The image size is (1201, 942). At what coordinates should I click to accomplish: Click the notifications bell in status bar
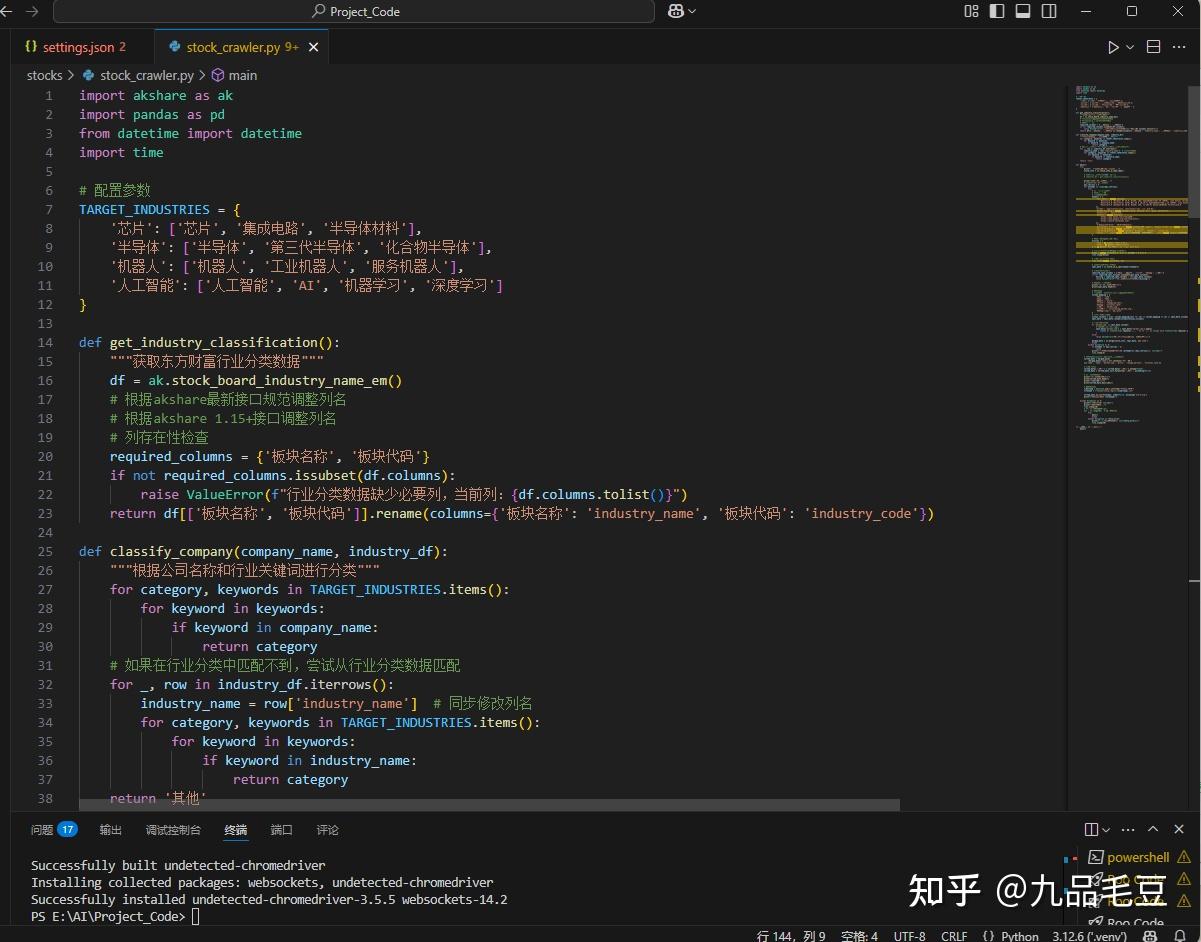[x=1180, y=936]
